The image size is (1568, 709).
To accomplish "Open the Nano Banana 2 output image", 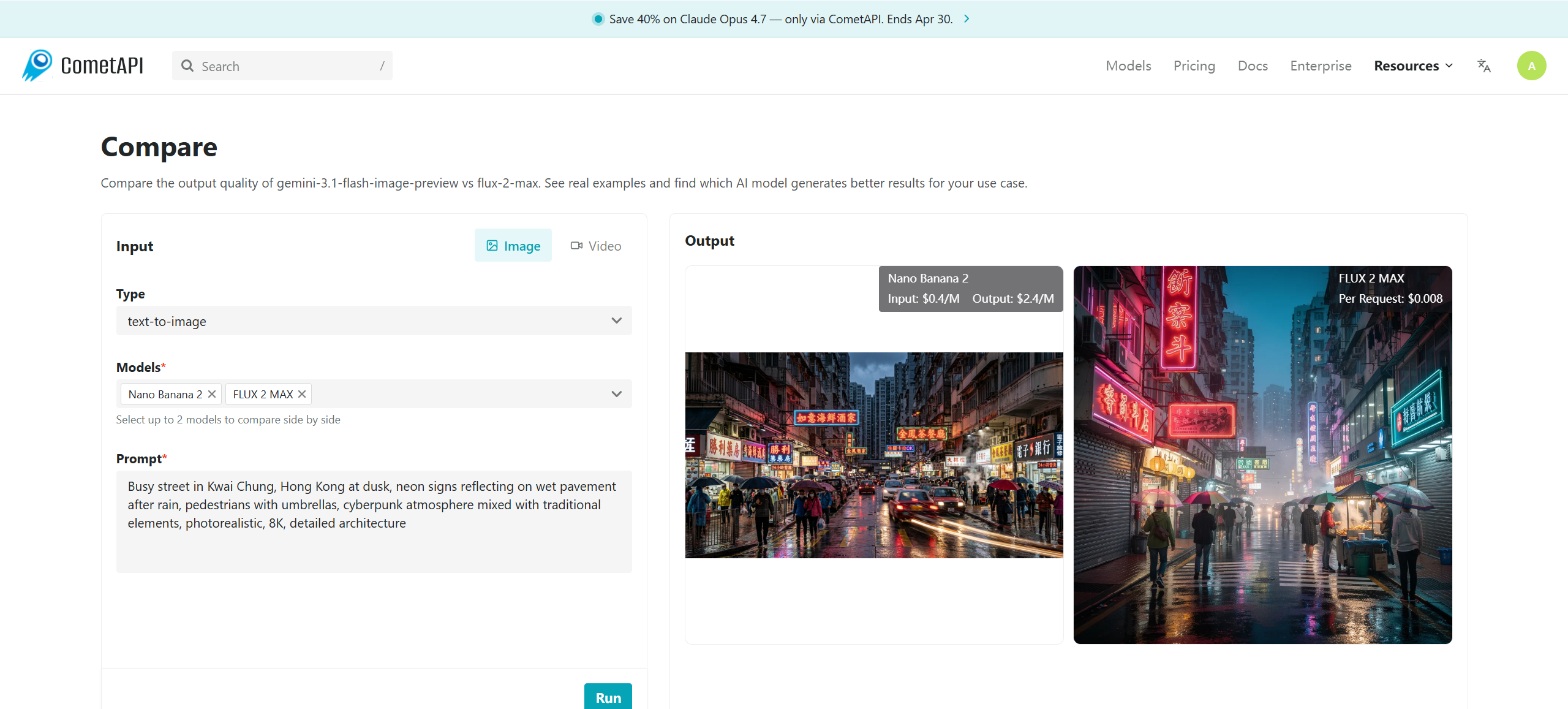I will pyautogui.click(x=873, y=455).
